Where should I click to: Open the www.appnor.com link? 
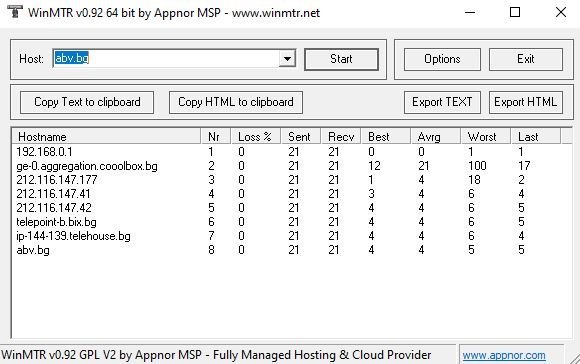[x=504, y=355]
